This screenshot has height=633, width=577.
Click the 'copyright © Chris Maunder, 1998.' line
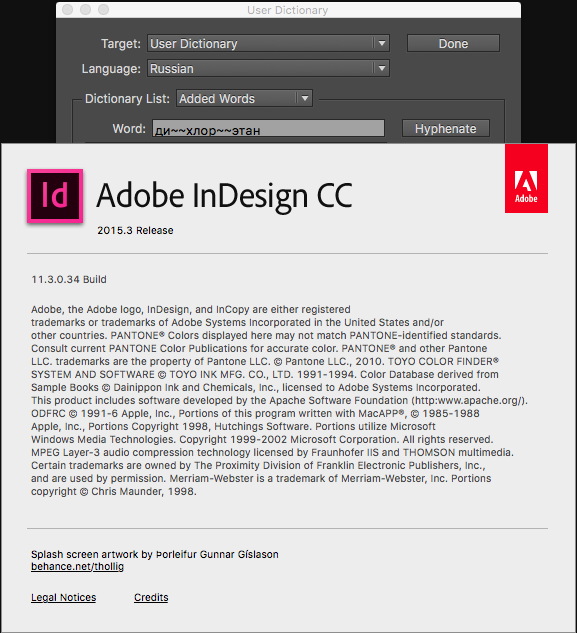(114, 491)
